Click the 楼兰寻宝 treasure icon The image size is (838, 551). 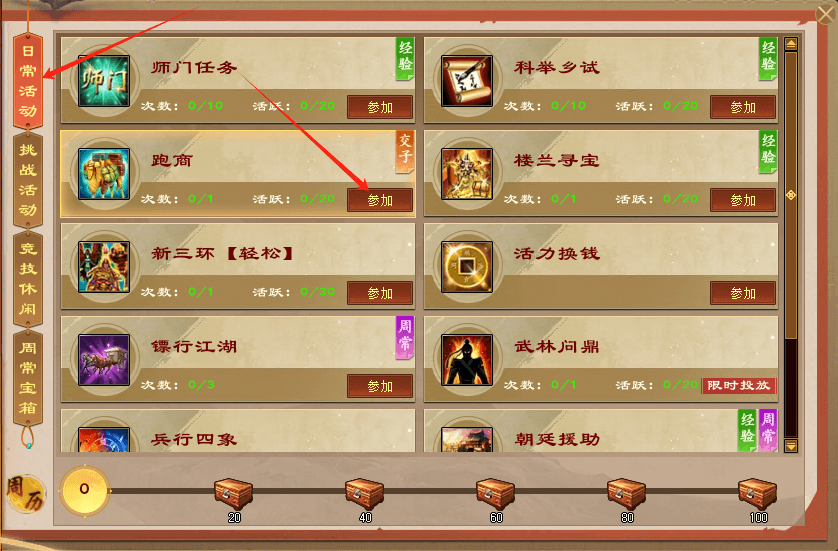pyautogui.click(x=467, y=174)
